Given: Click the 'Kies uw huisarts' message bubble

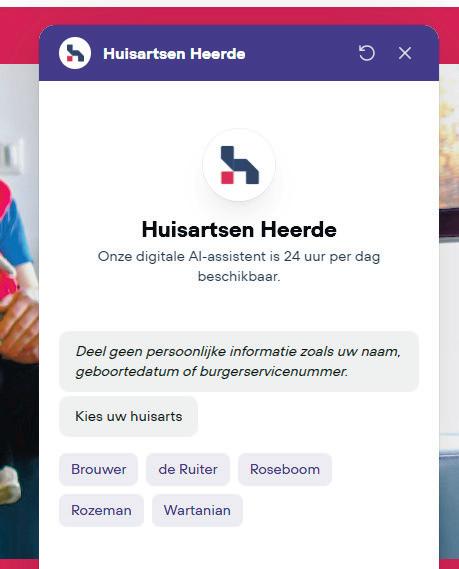Looking at the screenshot, I should 128,416.
